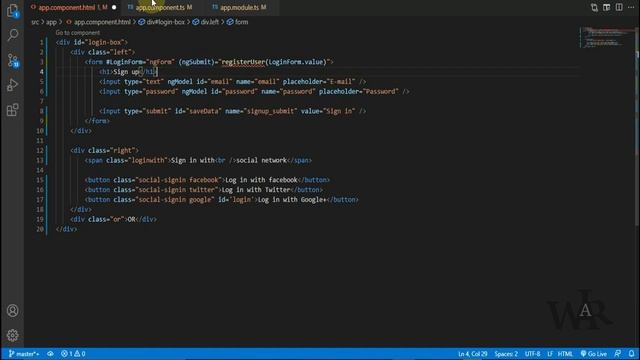Click 'Log in with Facebook' text on line 15
This screenshot has width=640, height=360.
pyautogui.click(x=261, y=180)
